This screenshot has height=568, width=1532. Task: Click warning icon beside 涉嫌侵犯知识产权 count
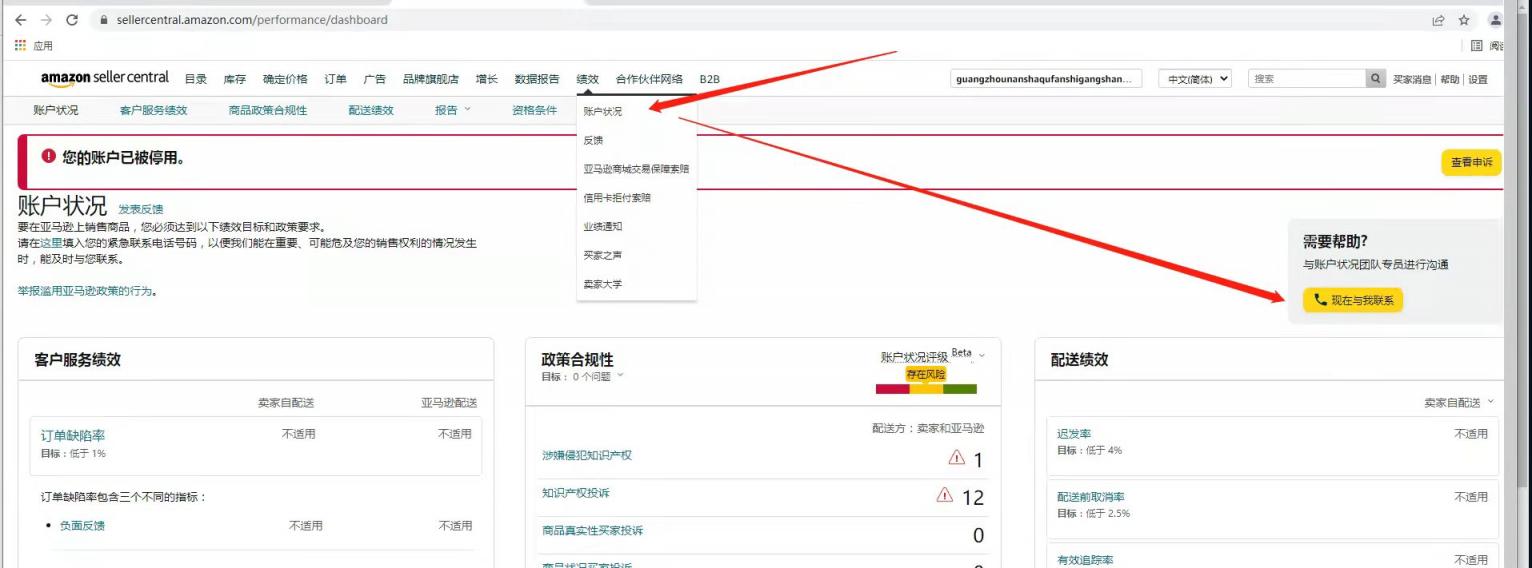point(957,457)
